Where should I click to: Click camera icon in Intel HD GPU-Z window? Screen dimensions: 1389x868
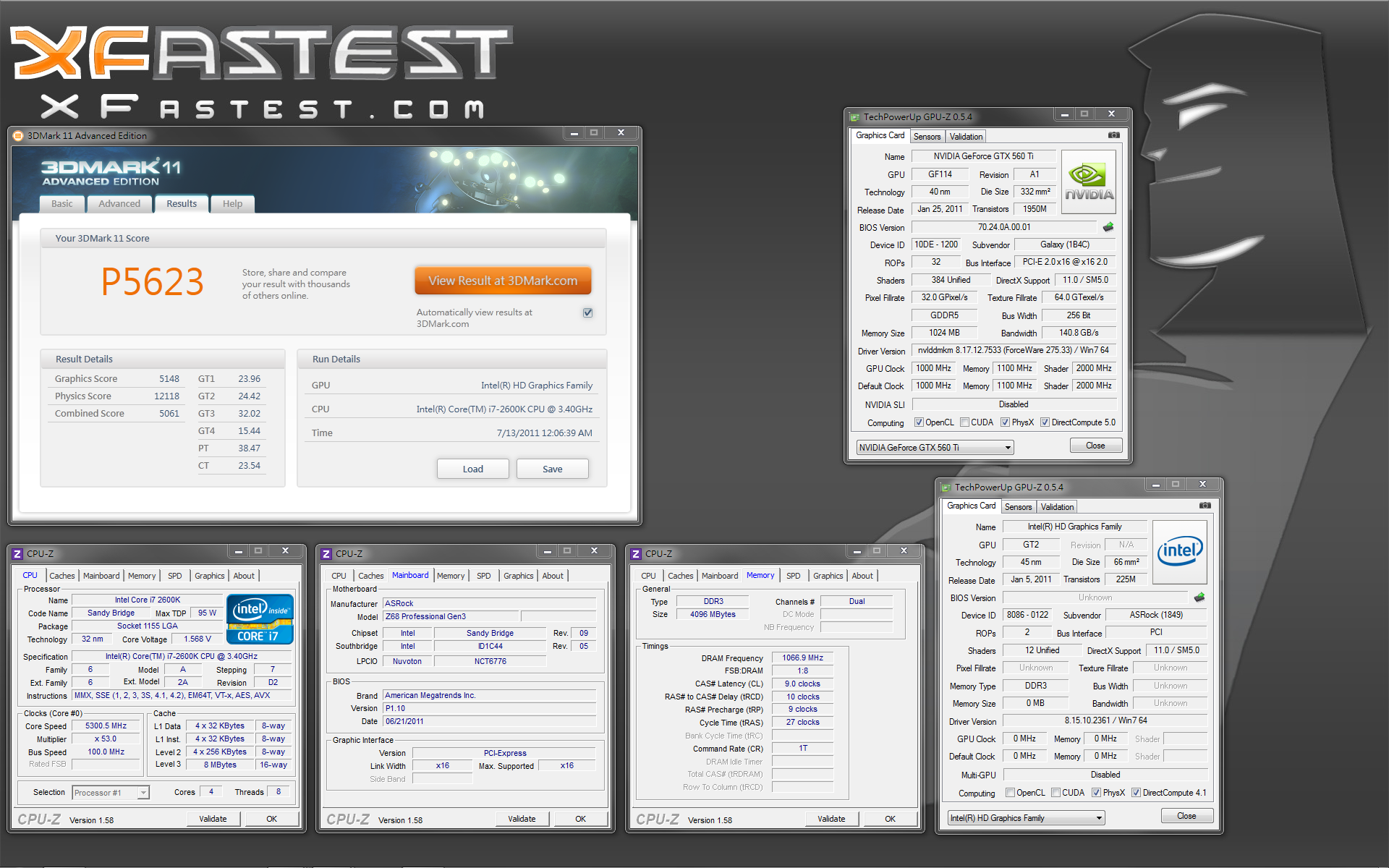(1205, 506)
